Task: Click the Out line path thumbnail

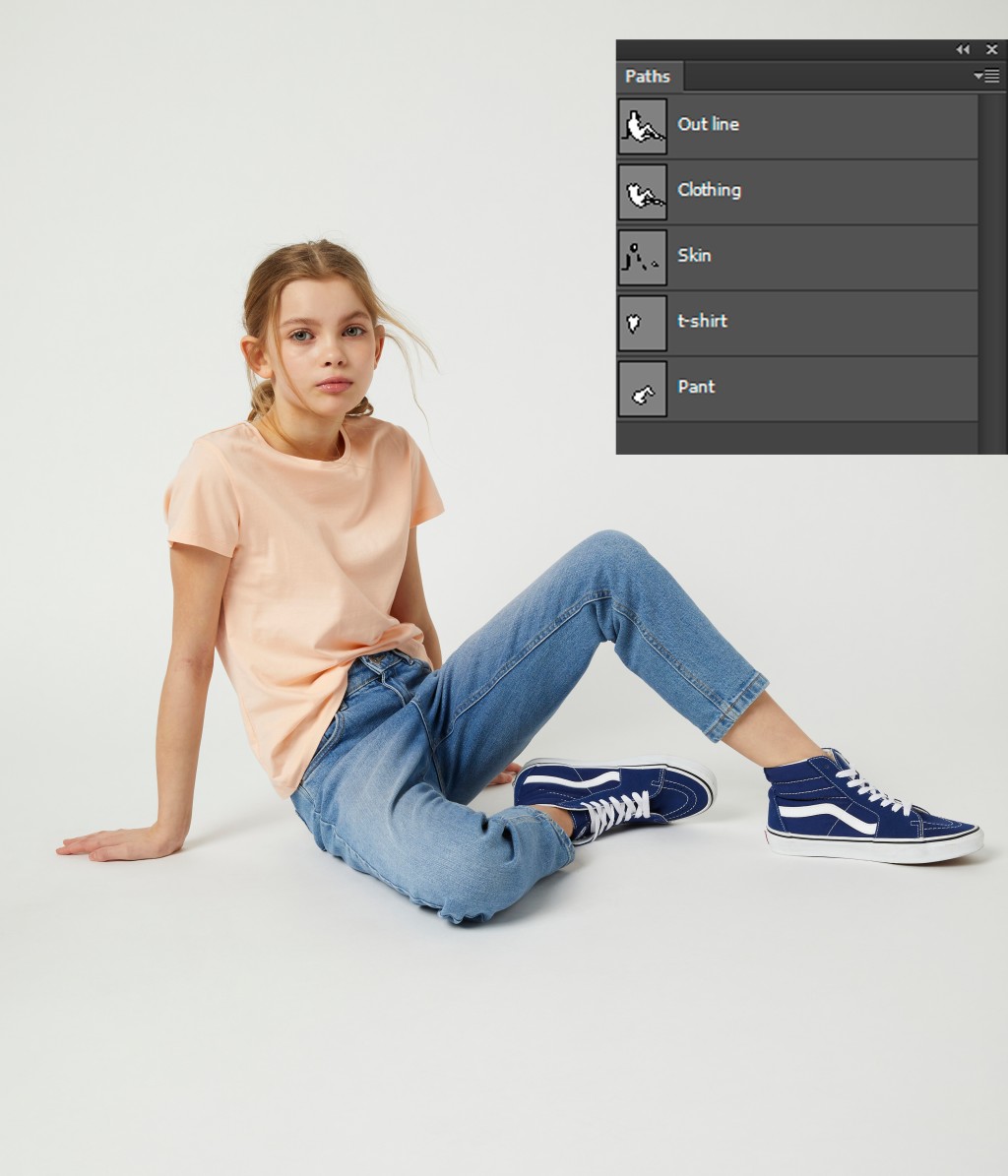Action: pos(643,127)
